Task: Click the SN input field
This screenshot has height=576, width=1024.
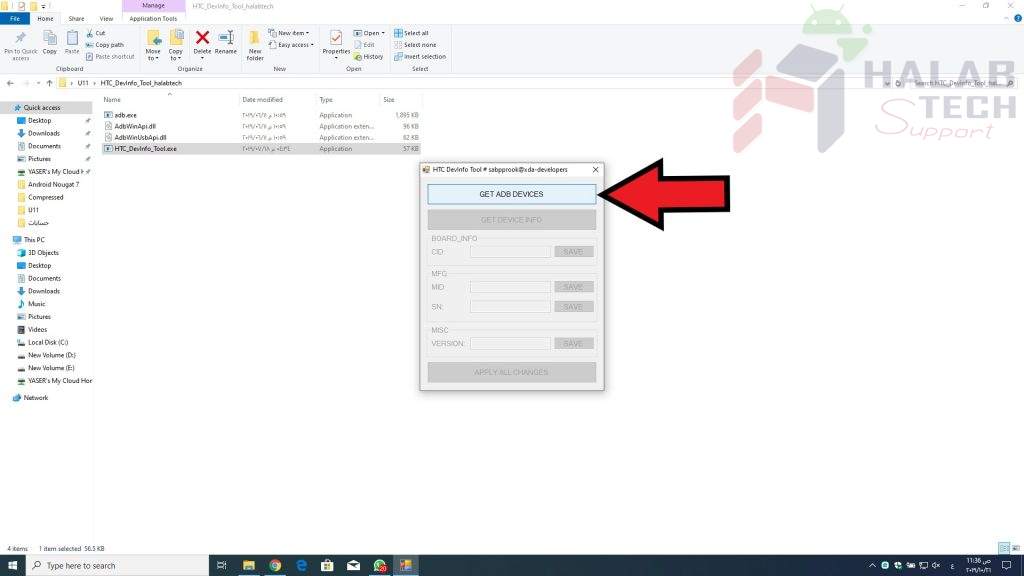Action: coord(510,306)
